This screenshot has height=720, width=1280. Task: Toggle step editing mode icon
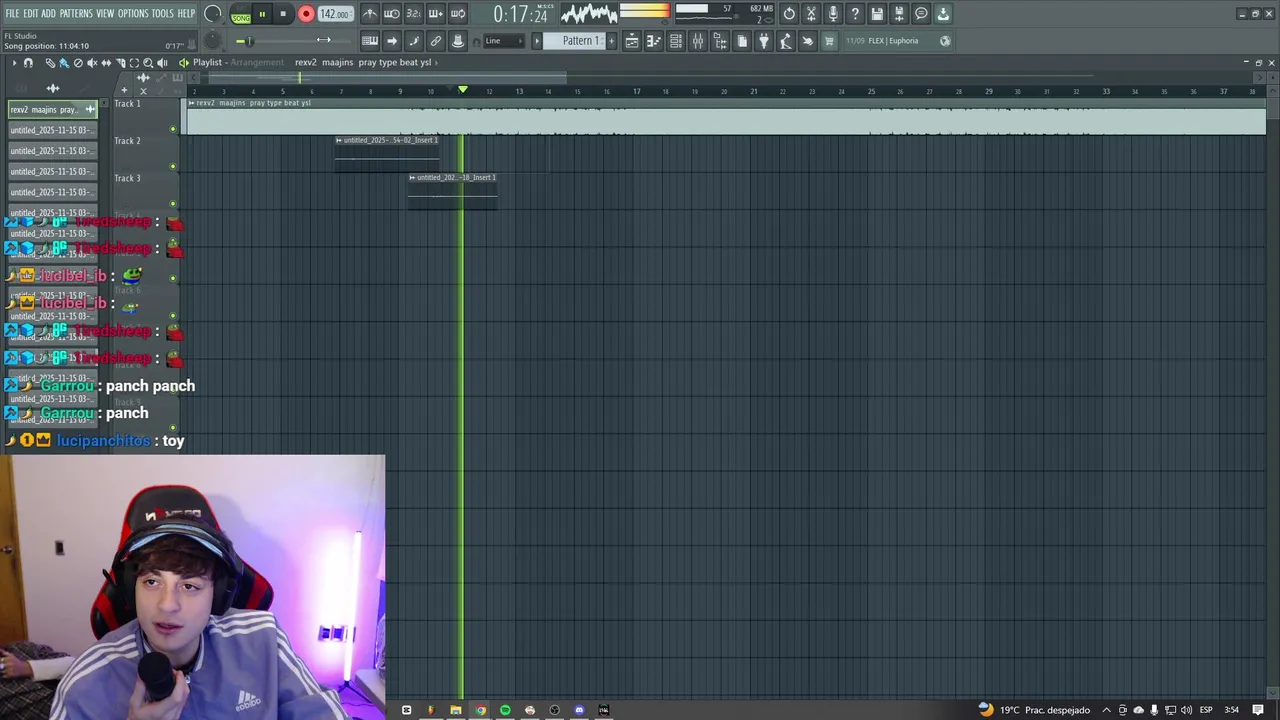pyautogui.click(x=414, y=41)
